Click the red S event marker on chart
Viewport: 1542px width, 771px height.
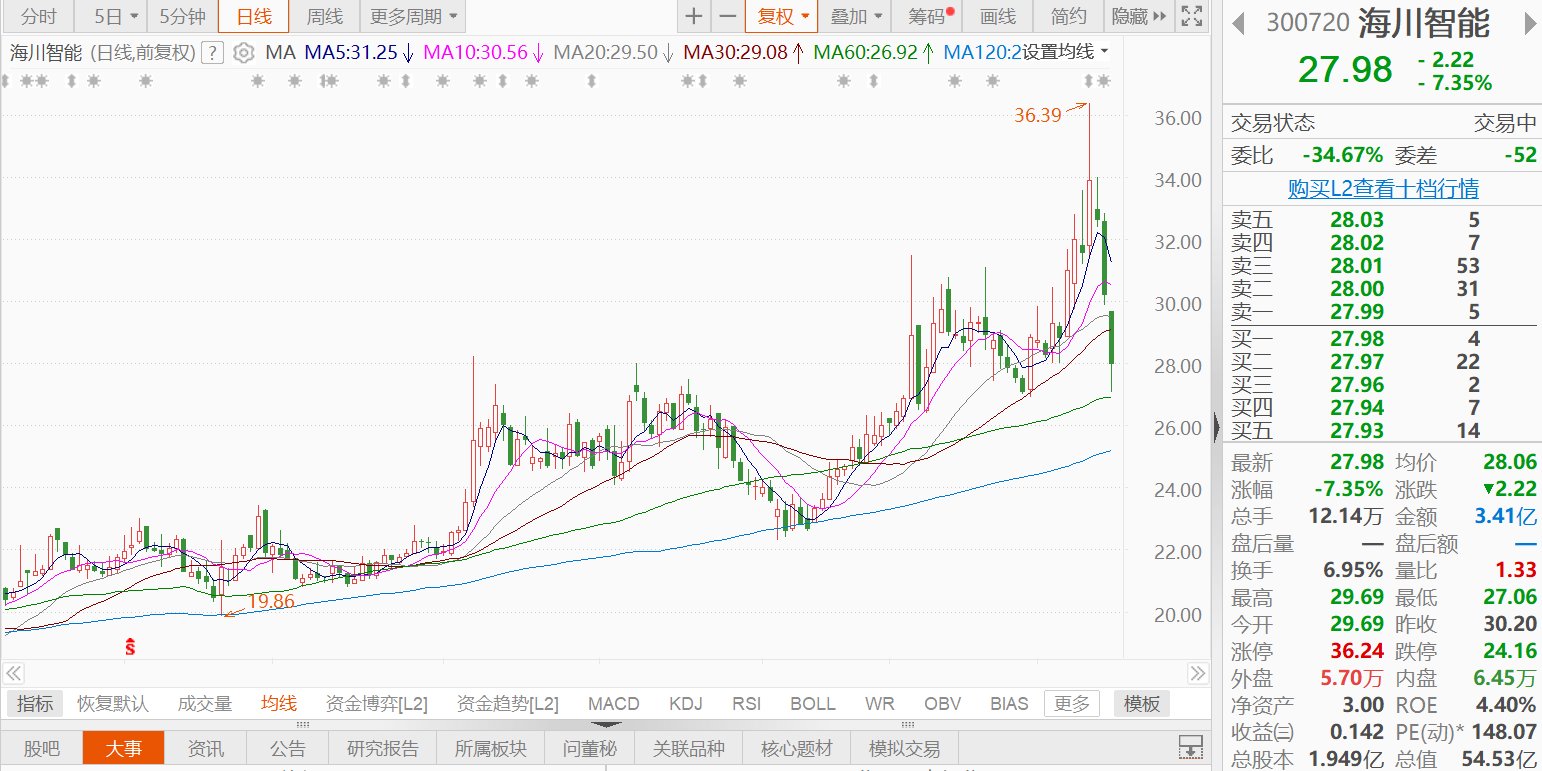[x=129, y=646]
